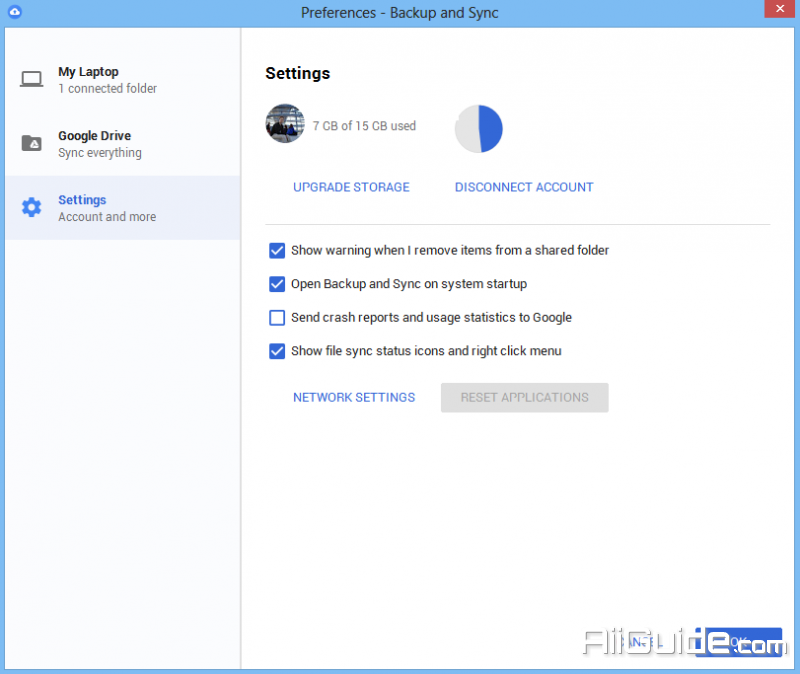Click the bold Settings heading
The width and height of the screenshot is (800, 674).
point(297,73)
